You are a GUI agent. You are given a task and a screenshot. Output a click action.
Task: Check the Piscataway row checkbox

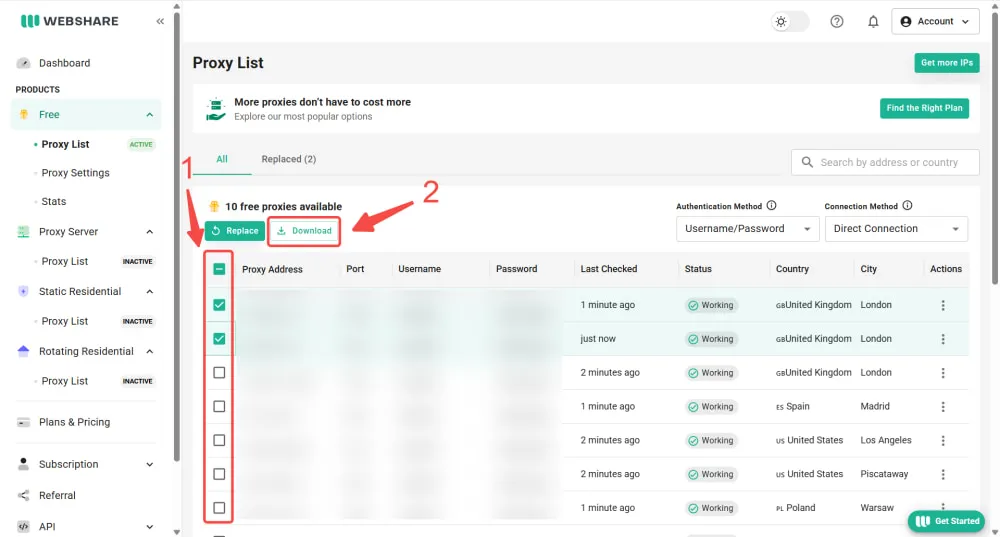pos(219,474)
